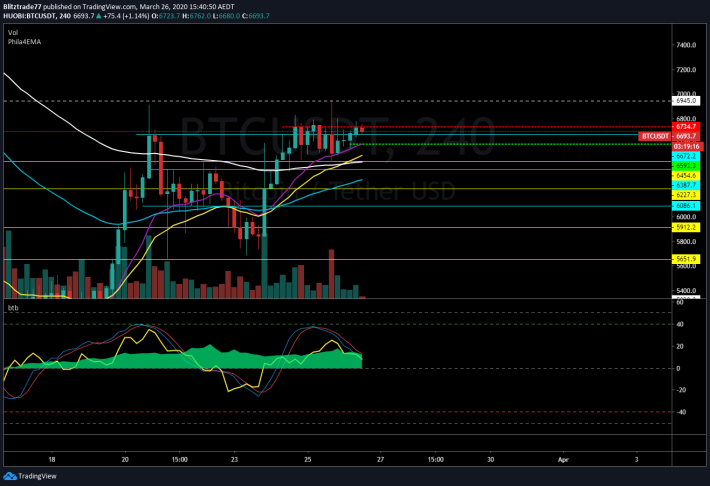
Task: Click the 20 date on time axis
Action: click(125, 459)
